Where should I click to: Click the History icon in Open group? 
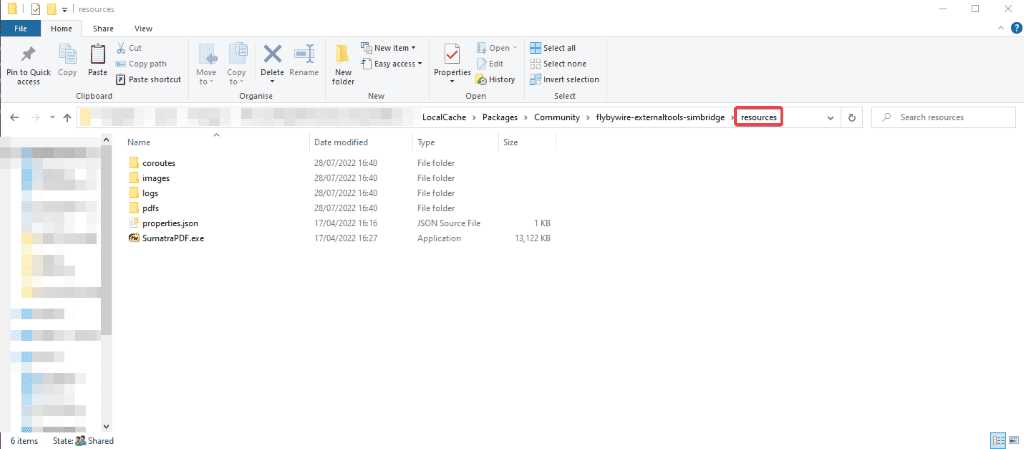click(496, 79)
